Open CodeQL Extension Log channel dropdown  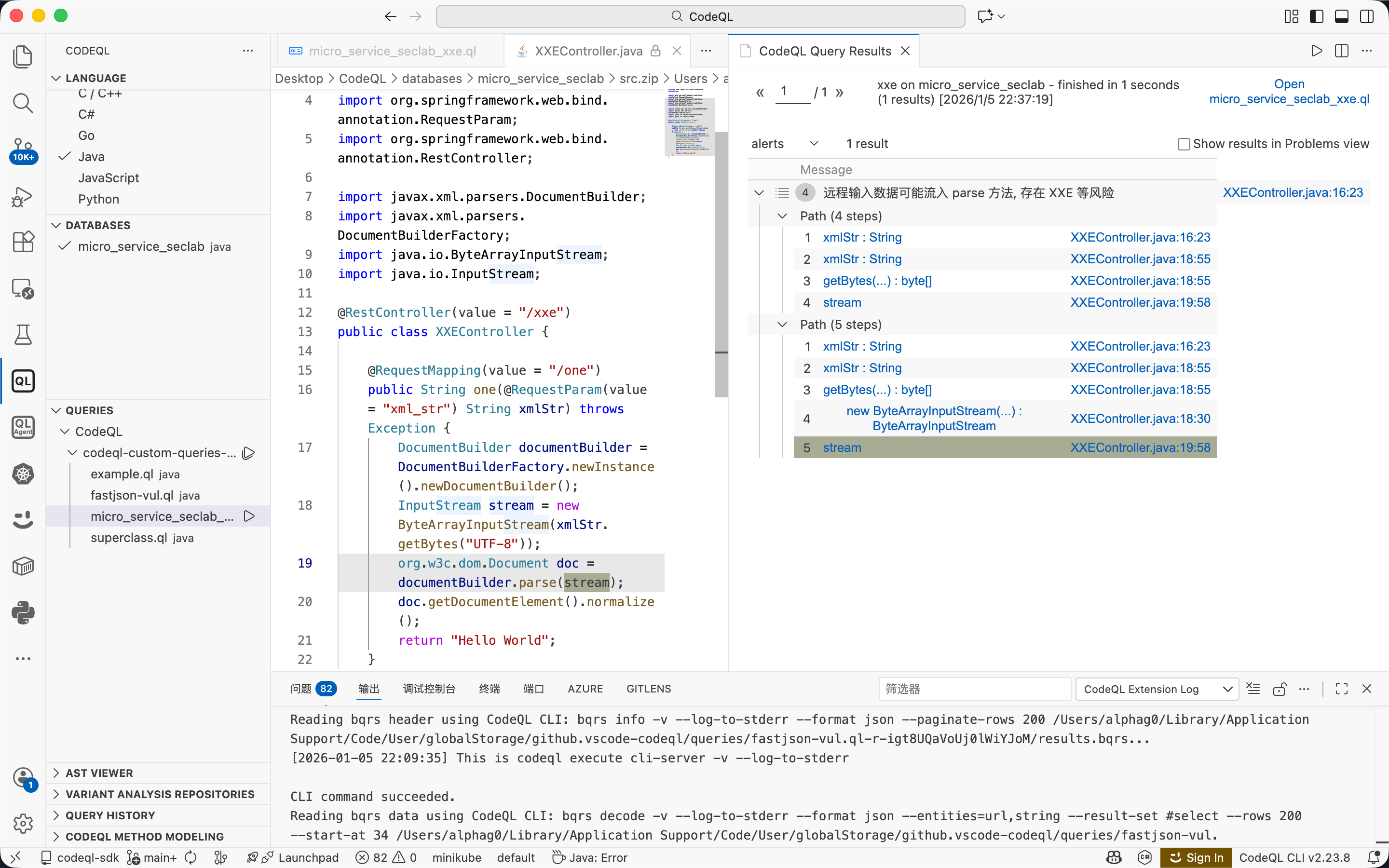coord(1157,689)
